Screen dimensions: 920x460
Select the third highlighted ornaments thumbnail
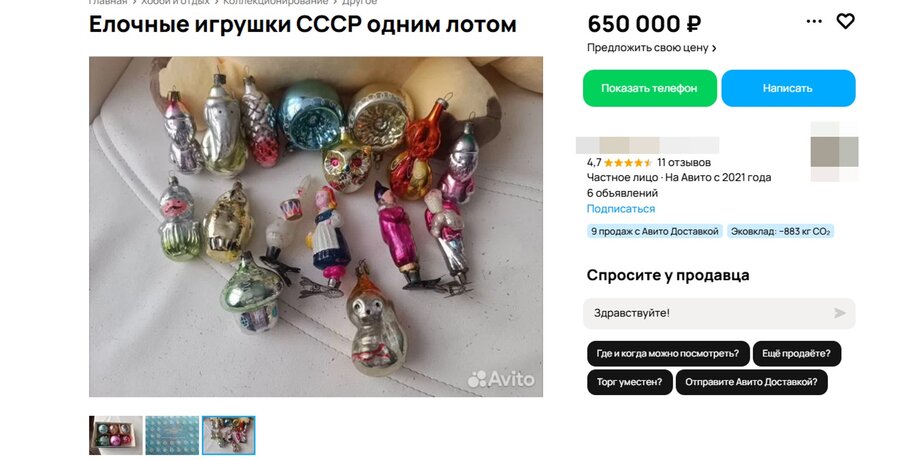point(229,435)
